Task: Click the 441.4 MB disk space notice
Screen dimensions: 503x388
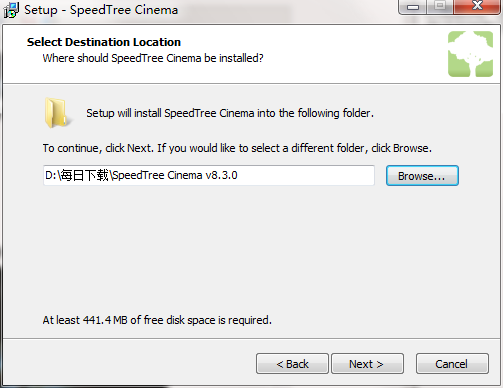Action: 157,320
